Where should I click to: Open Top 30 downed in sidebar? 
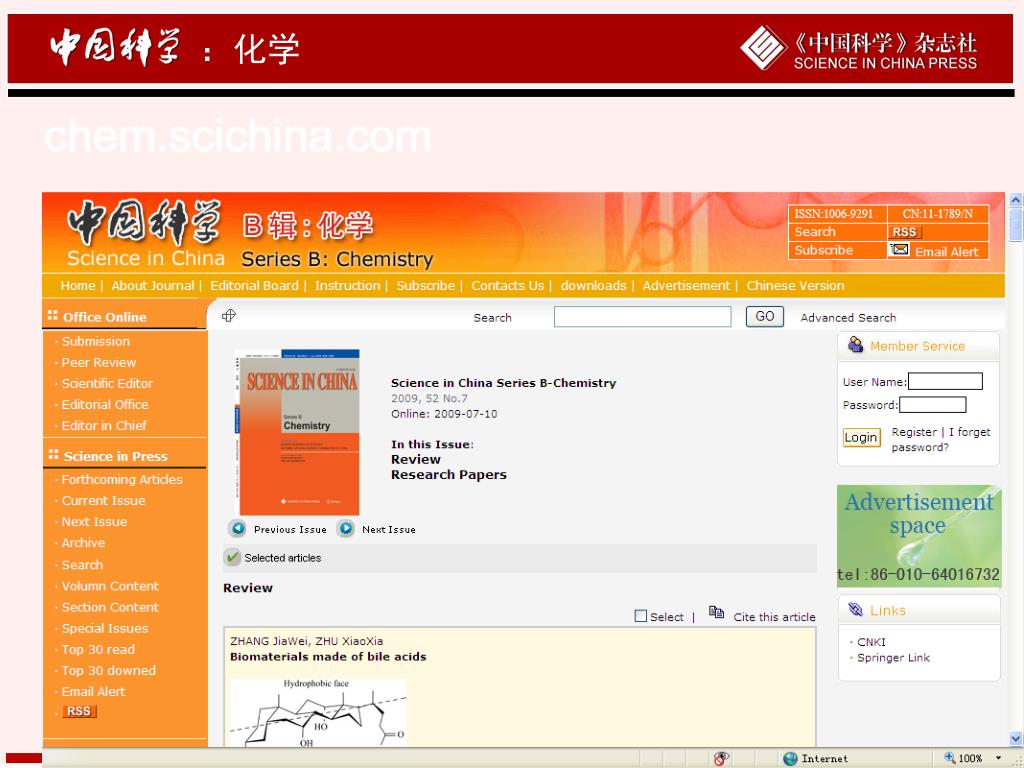[109, 670]
